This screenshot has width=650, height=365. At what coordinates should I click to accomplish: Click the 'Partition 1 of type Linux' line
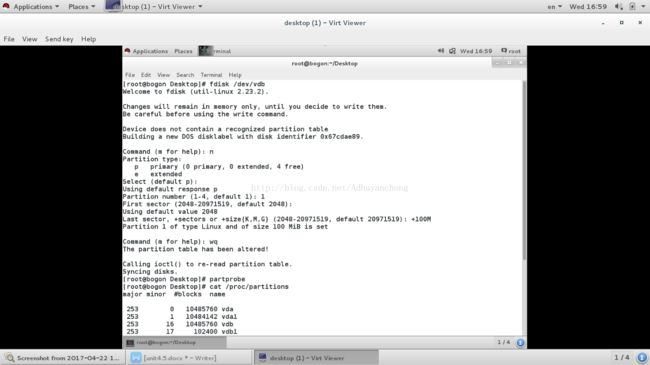(225, 227)
